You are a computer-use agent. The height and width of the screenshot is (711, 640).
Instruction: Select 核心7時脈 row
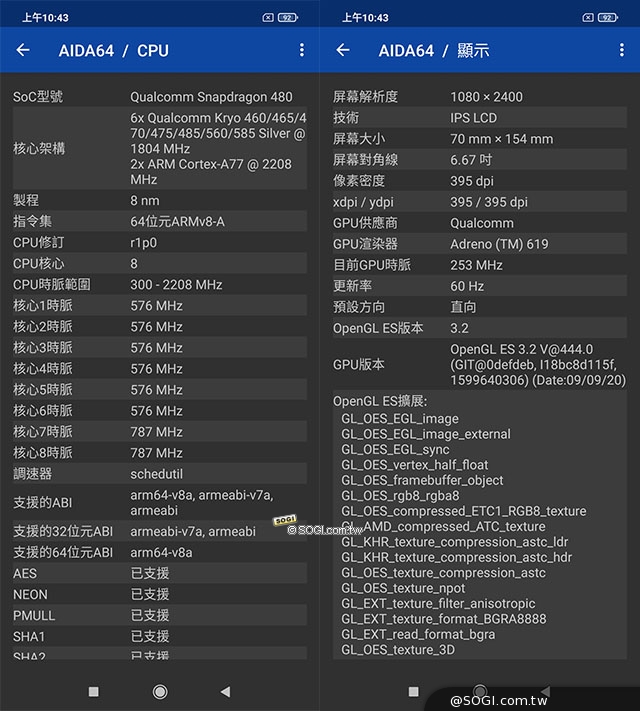tap(160, 432)
